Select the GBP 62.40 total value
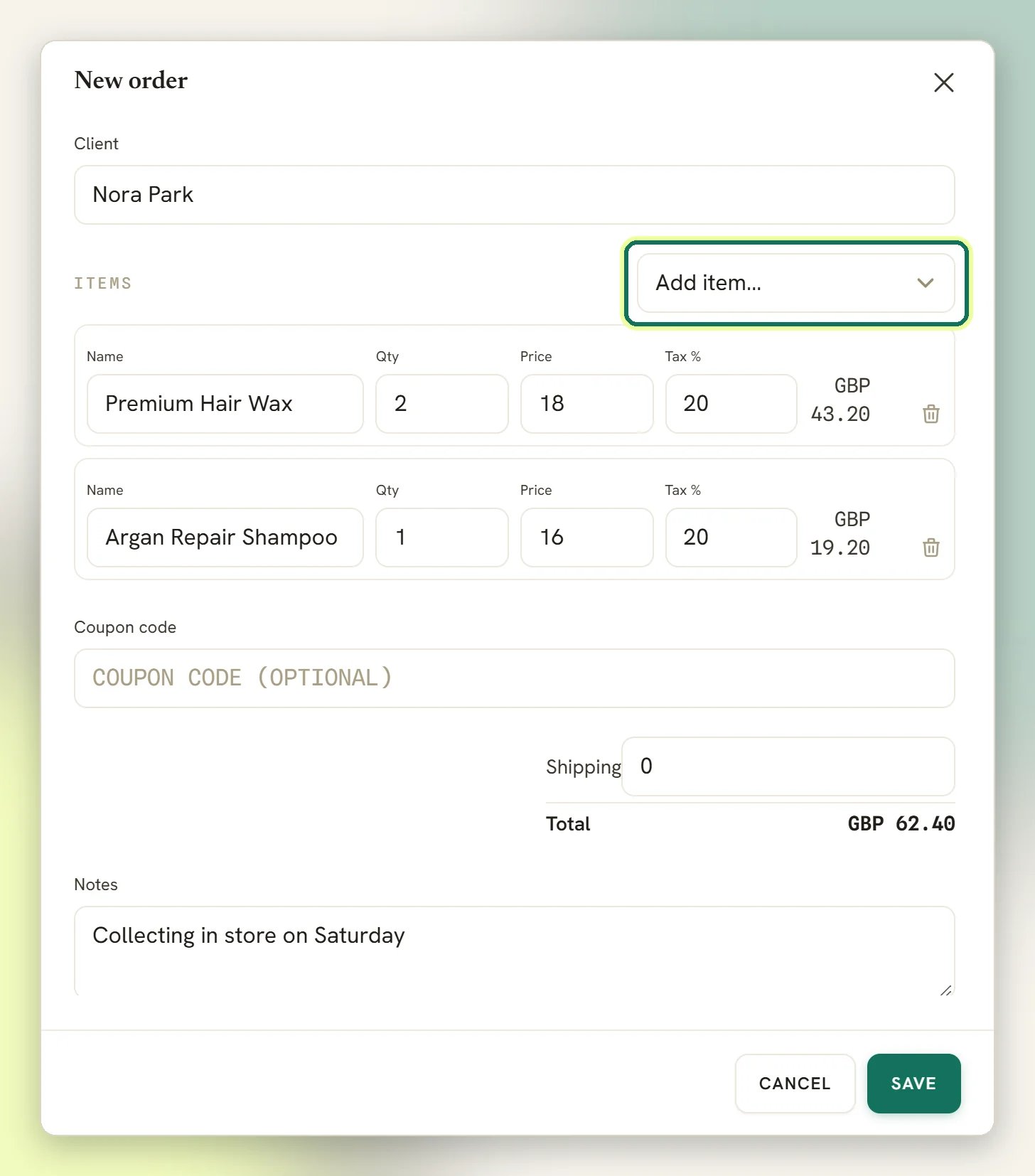This screenshot has width=1035, height=1176. point(901,823)
